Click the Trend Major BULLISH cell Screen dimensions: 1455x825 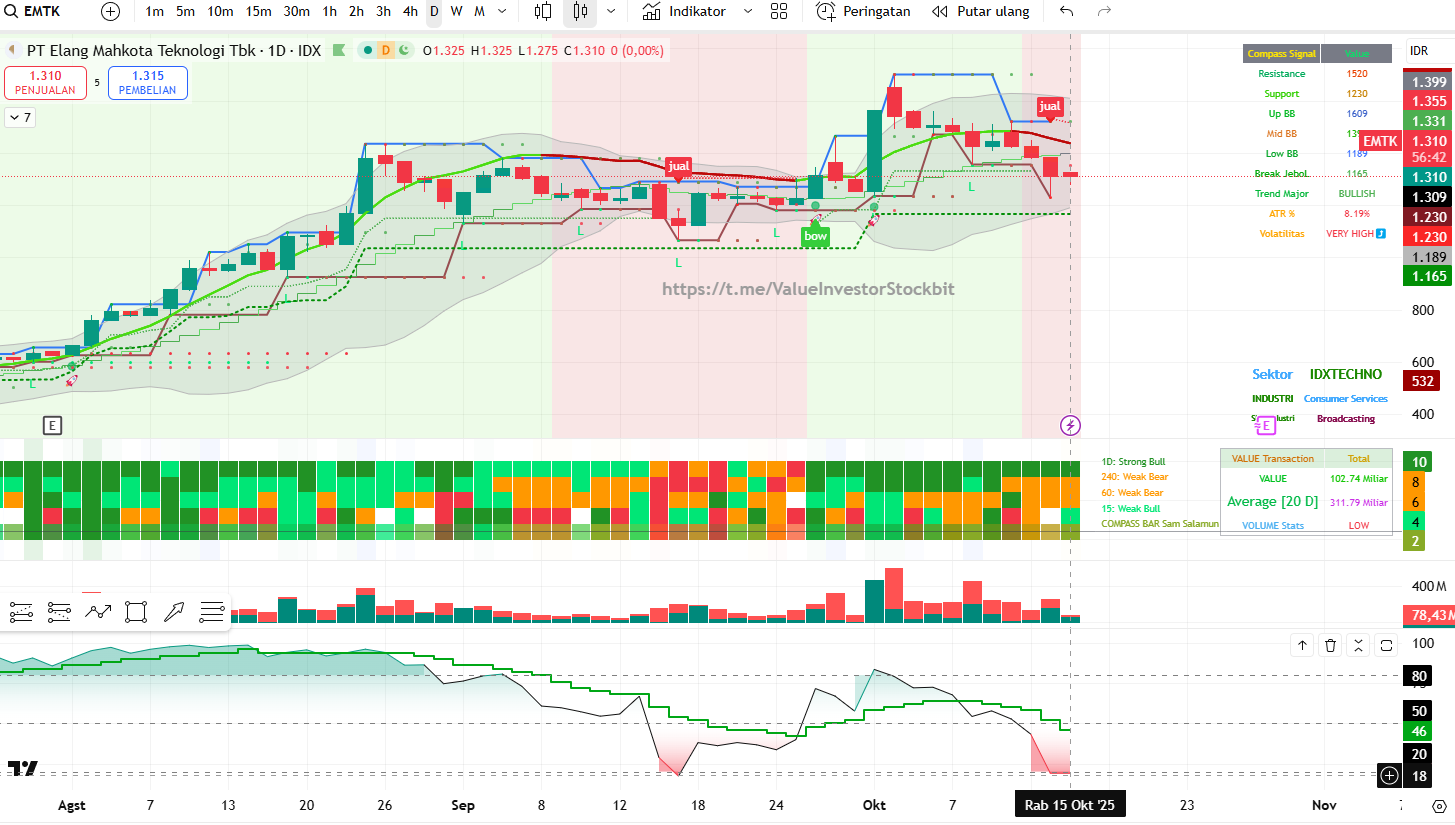point(1357,194)
